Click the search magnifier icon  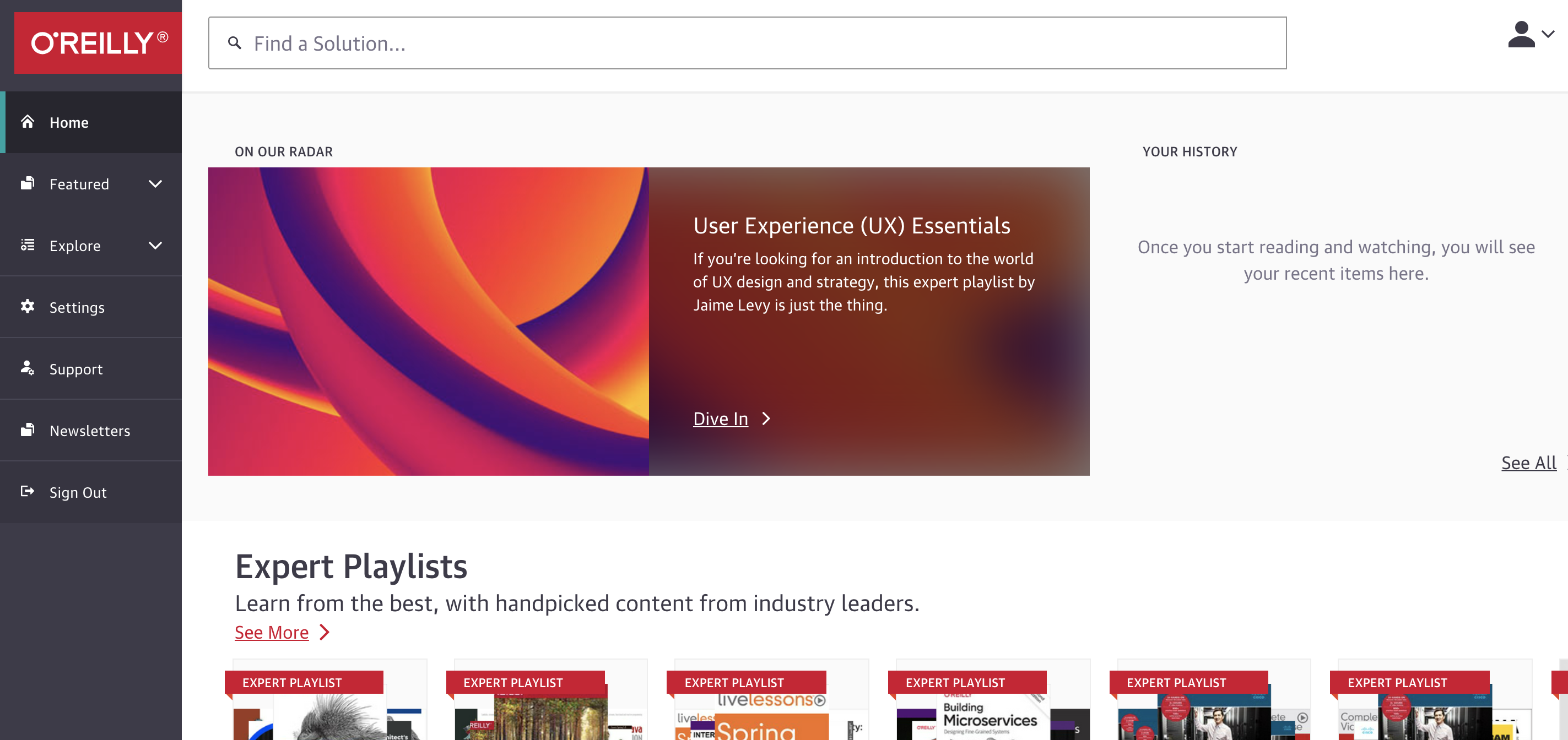[x=234, y=43]
